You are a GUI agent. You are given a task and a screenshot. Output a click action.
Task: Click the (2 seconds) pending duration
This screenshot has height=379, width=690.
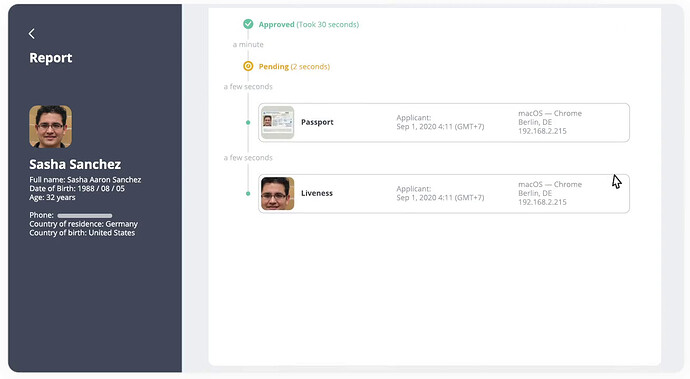click(310, 66)
